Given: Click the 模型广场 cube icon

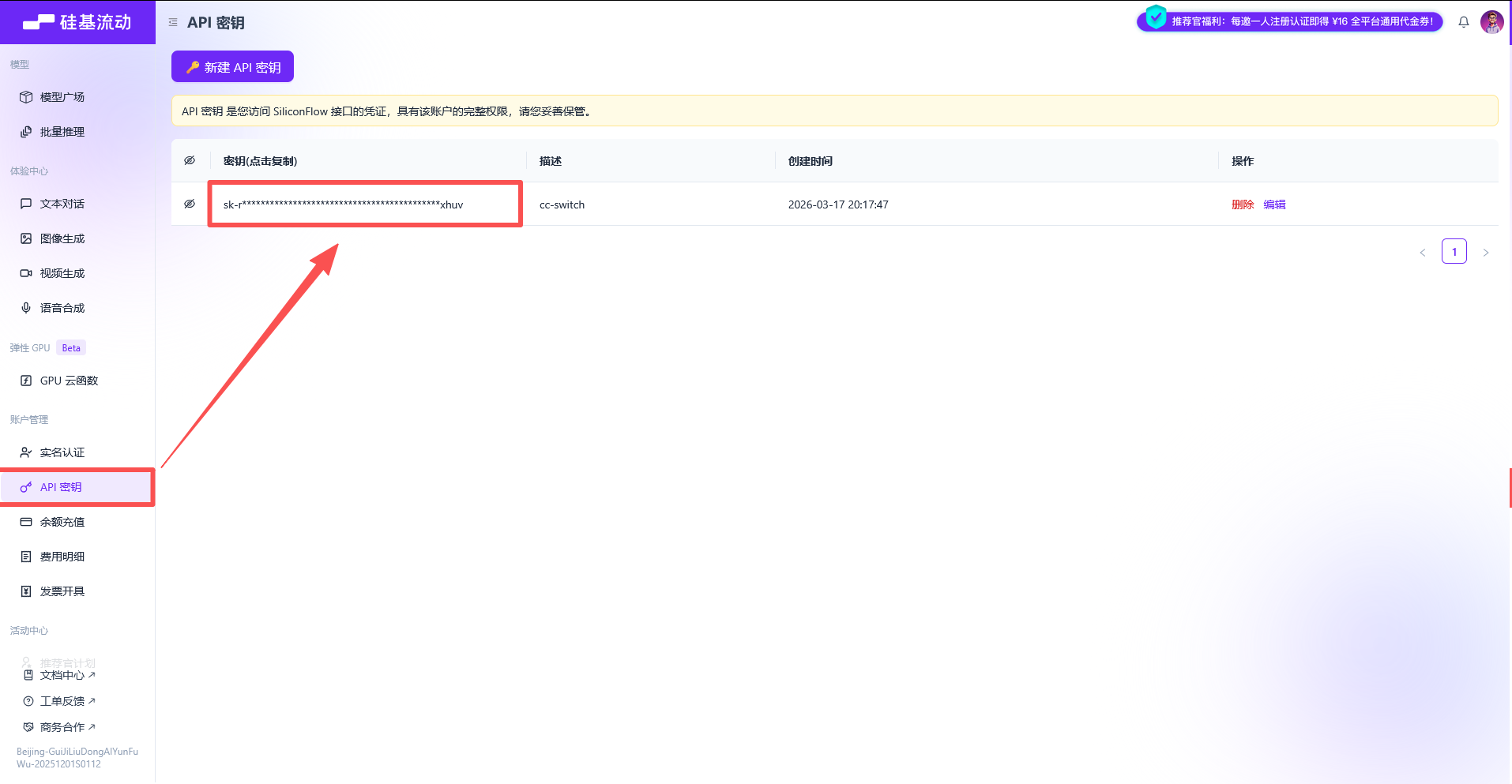Looking at the screenshot, I should [x=26, y=97].
